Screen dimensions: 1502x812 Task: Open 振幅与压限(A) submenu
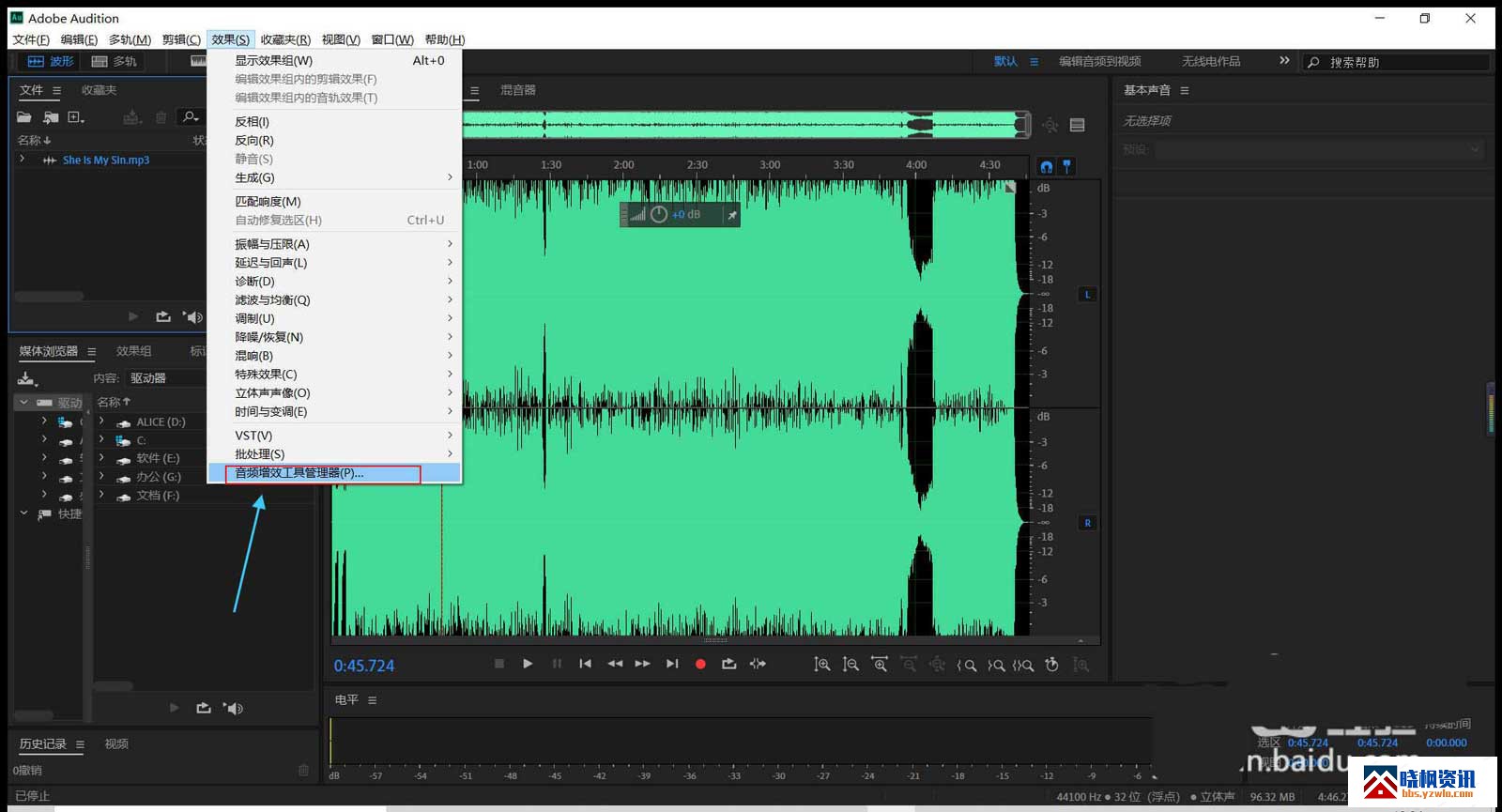point(334,244)
